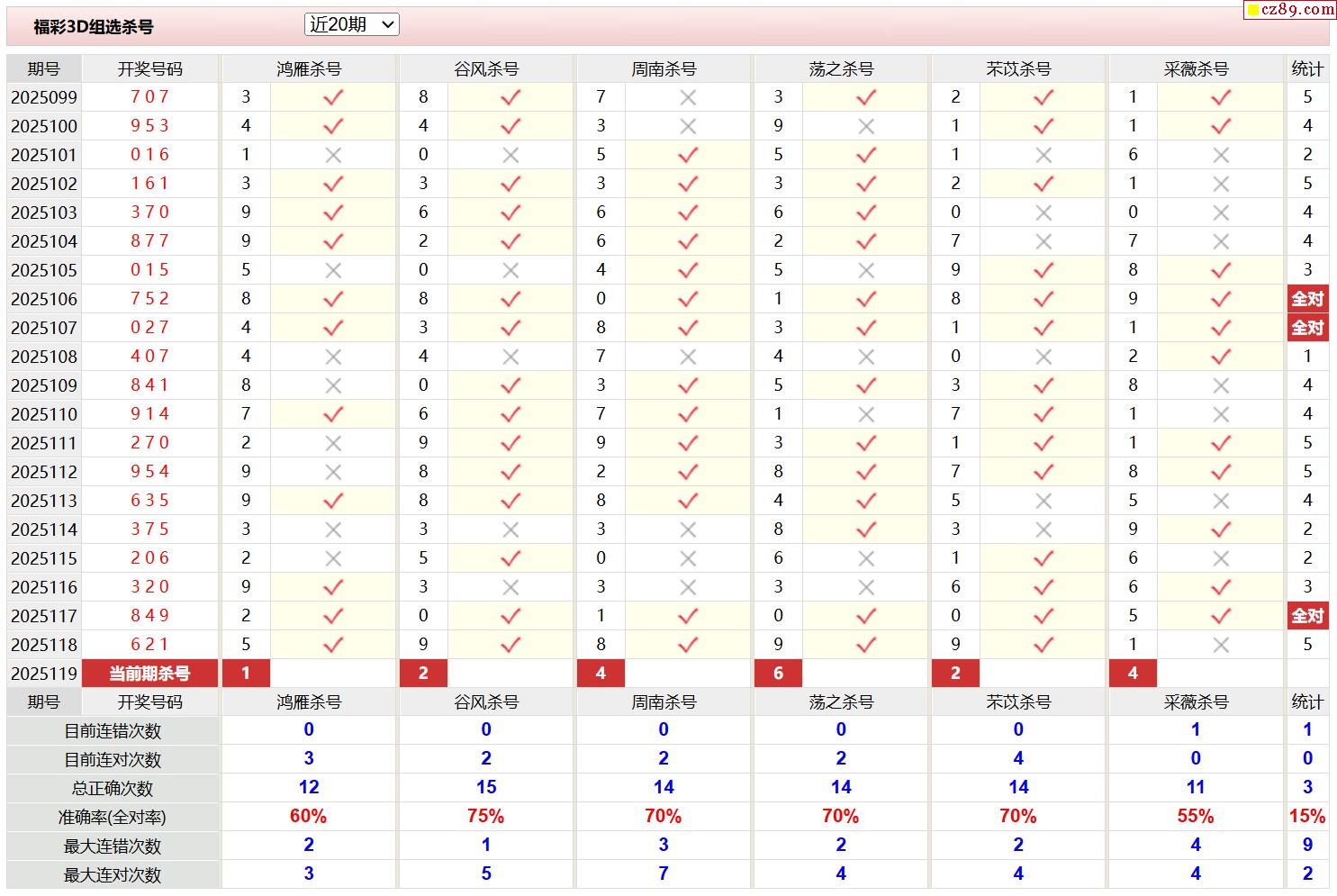The height and width of the screenshot is (896, 1337).
Task: Click the top 开奖号码 column header
Action: [149, 69]
